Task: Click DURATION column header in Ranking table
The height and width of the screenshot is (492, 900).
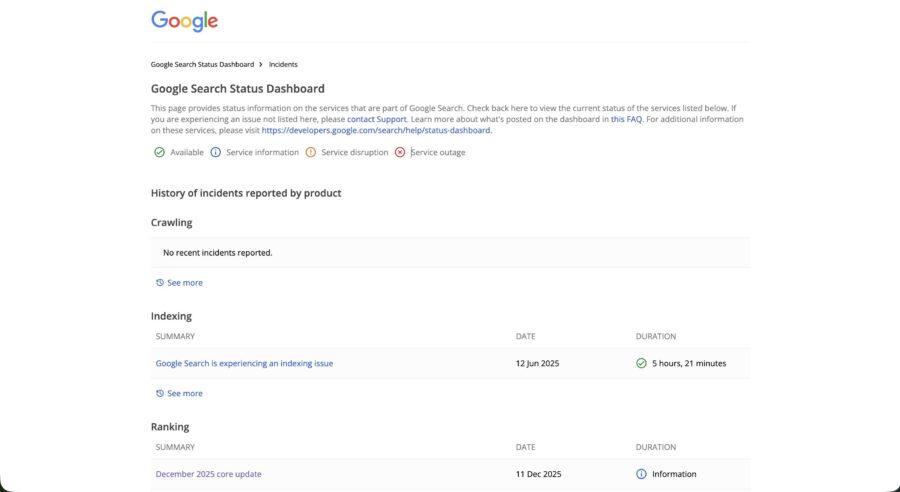Action: click(655, 447)
